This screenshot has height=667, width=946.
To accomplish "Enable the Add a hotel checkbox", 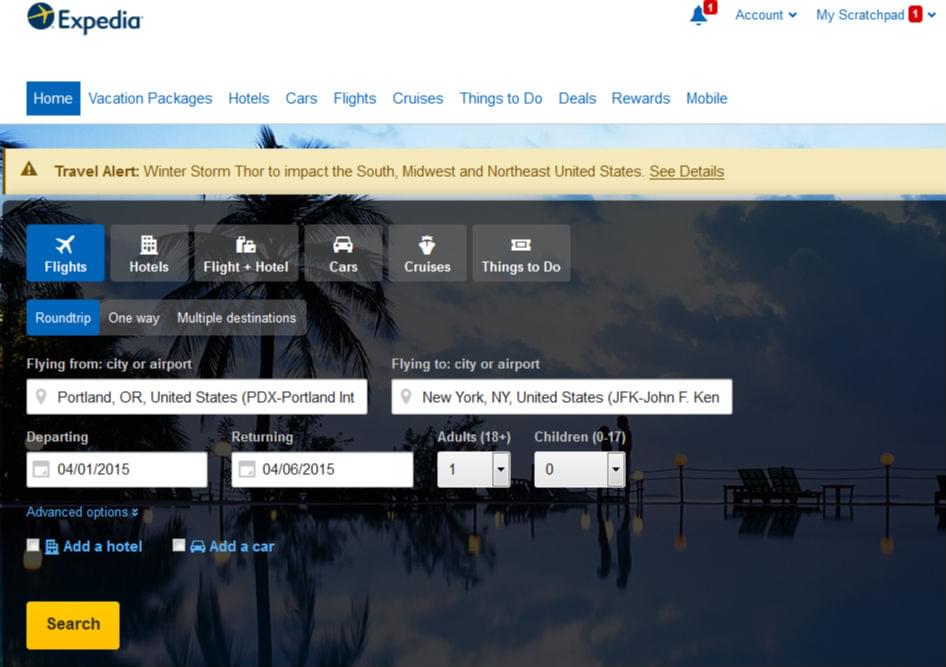I will (x=33, y=545).
